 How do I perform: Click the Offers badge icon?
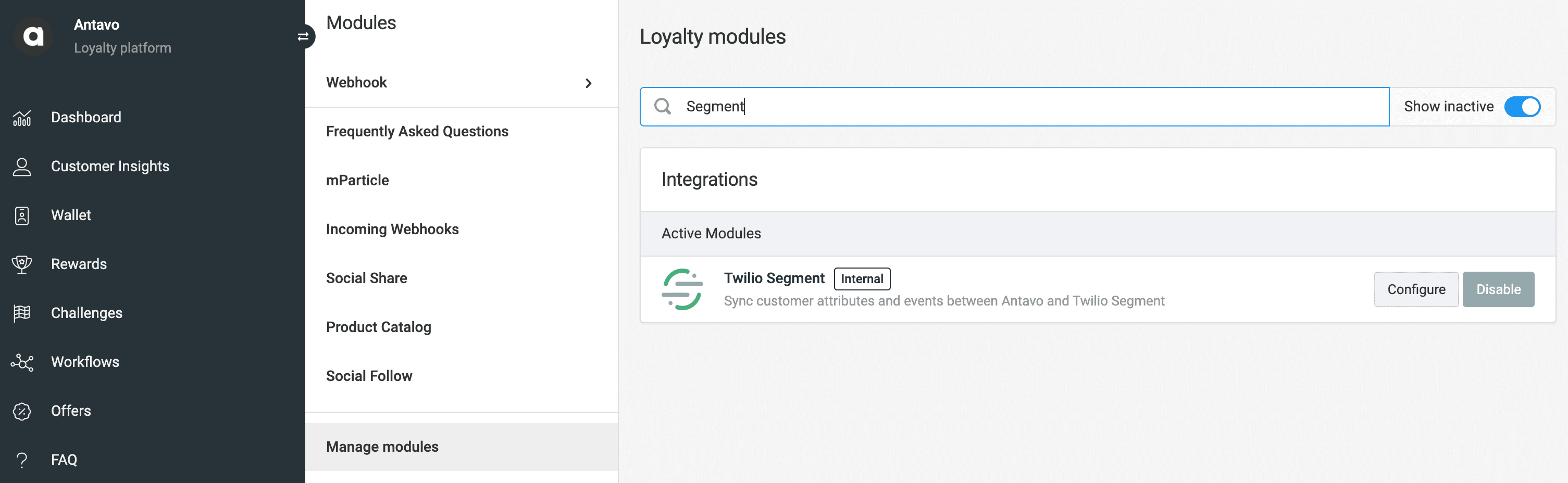[x=22, y=411]
